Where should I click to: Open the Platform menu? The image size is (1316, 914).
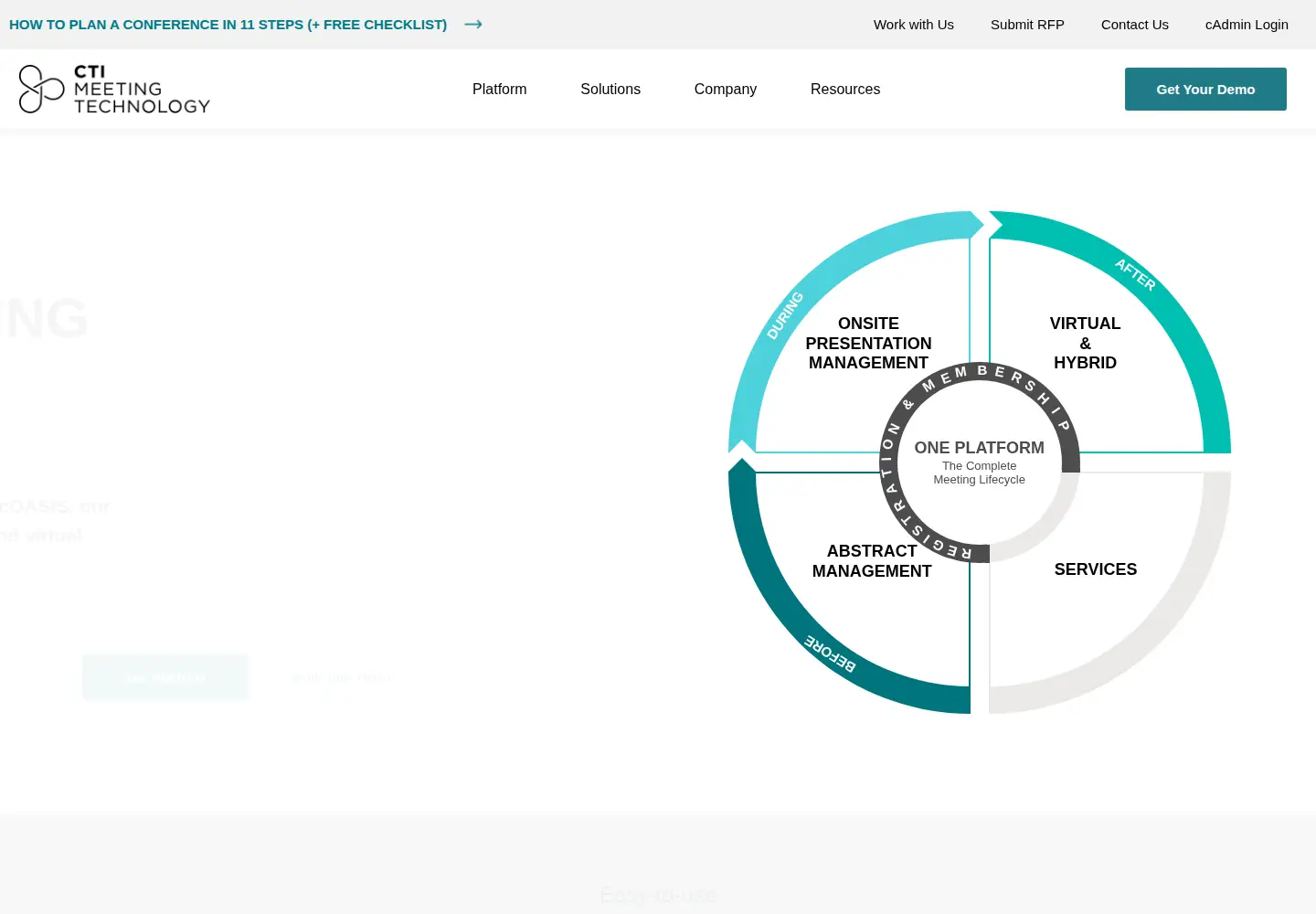click(500, 89)
